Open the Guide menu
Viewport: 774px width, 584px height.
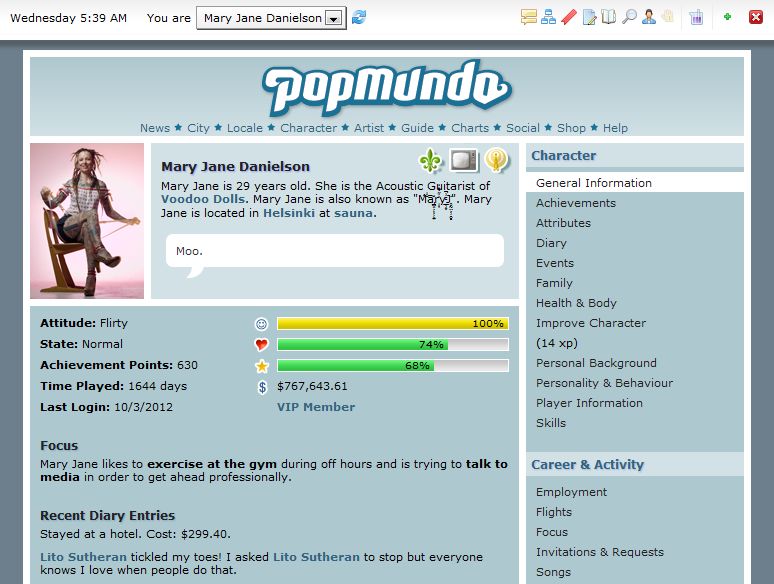tap(417, 128)
